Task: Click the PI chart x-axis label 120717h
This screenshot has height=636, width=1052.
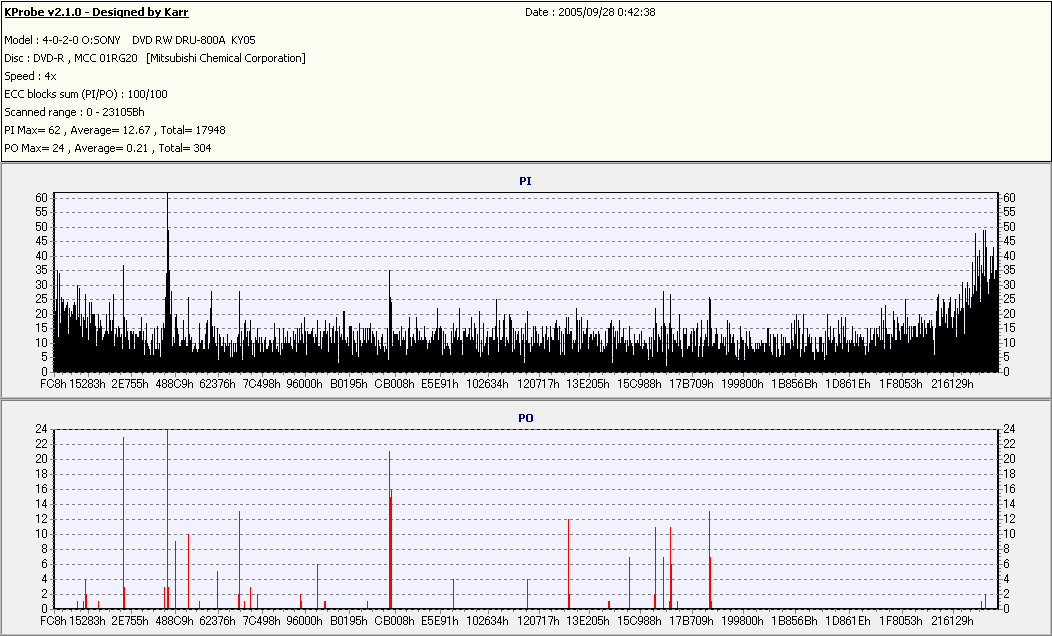Action: [538, 384]
